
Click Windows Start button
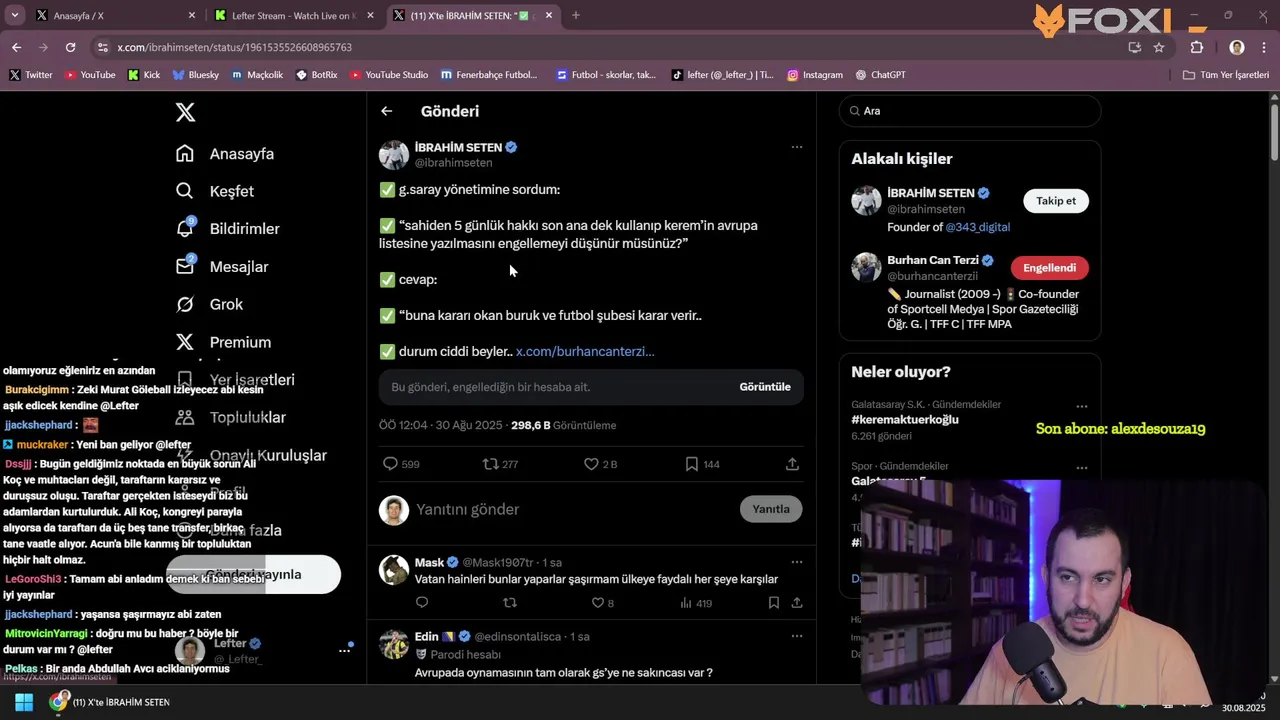click(x=24, y=702)
